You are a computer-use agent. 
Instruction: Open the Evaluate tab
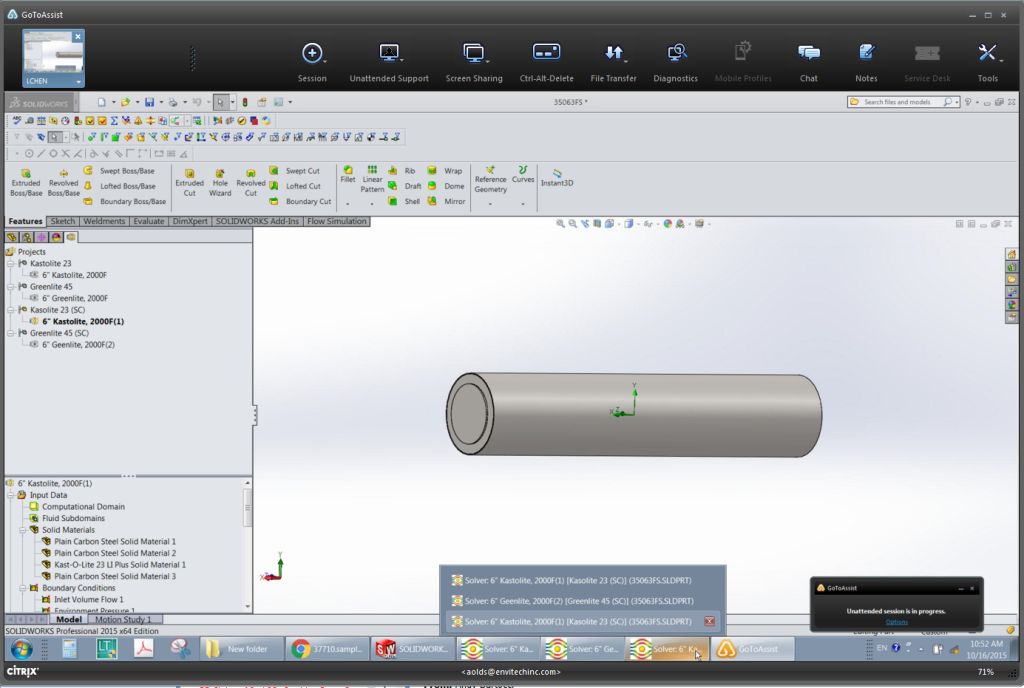[x=149, y=221]
